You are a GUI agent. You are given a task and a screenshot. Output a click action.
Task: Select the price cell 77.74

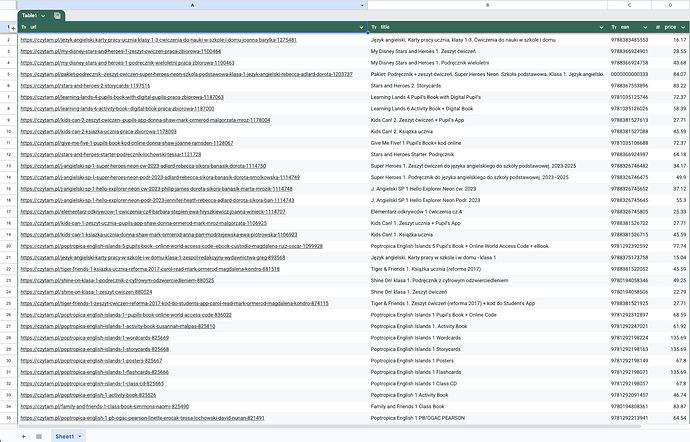tap(671, 246)
